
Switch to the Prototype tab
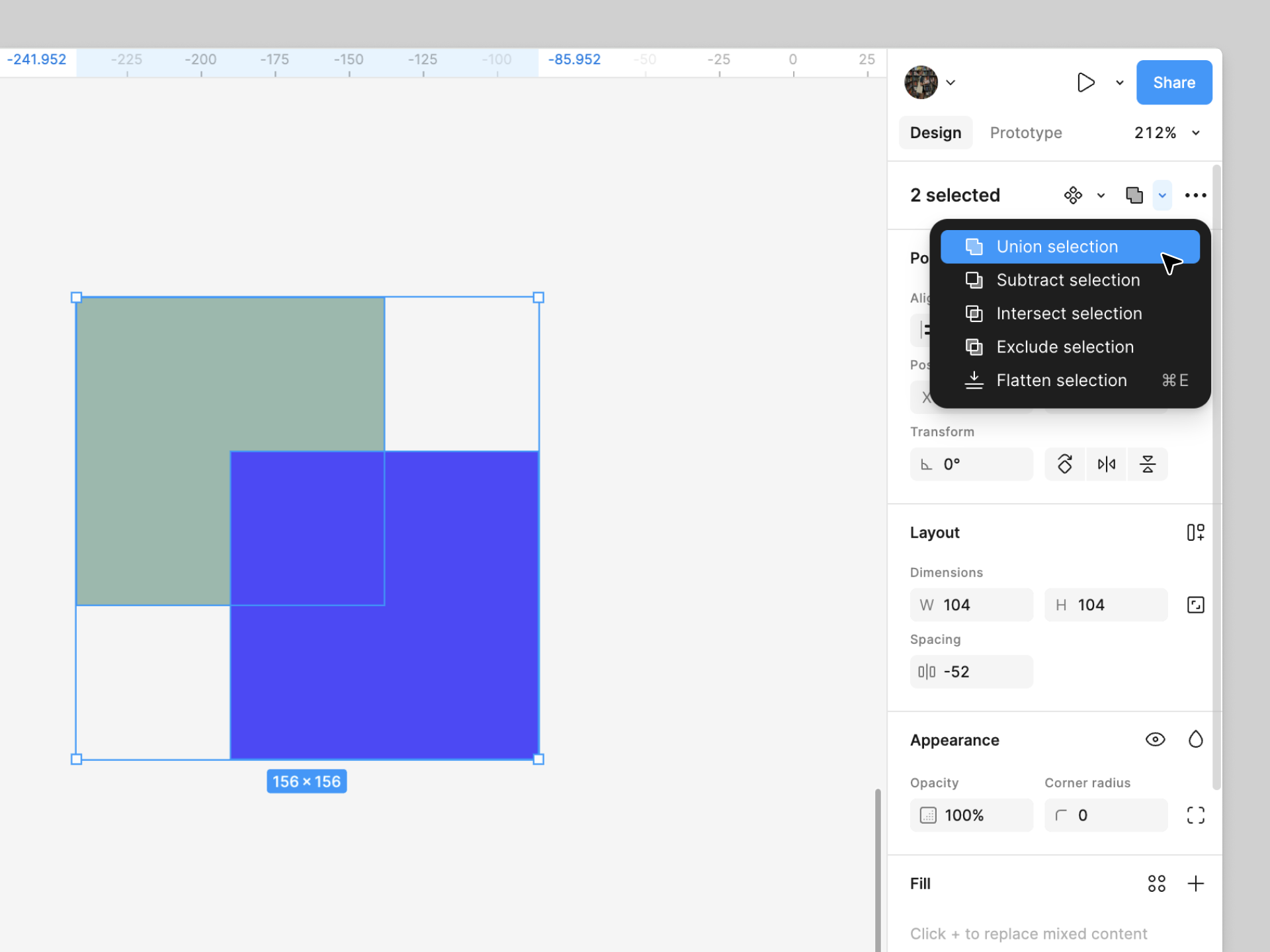(1025, 133)
